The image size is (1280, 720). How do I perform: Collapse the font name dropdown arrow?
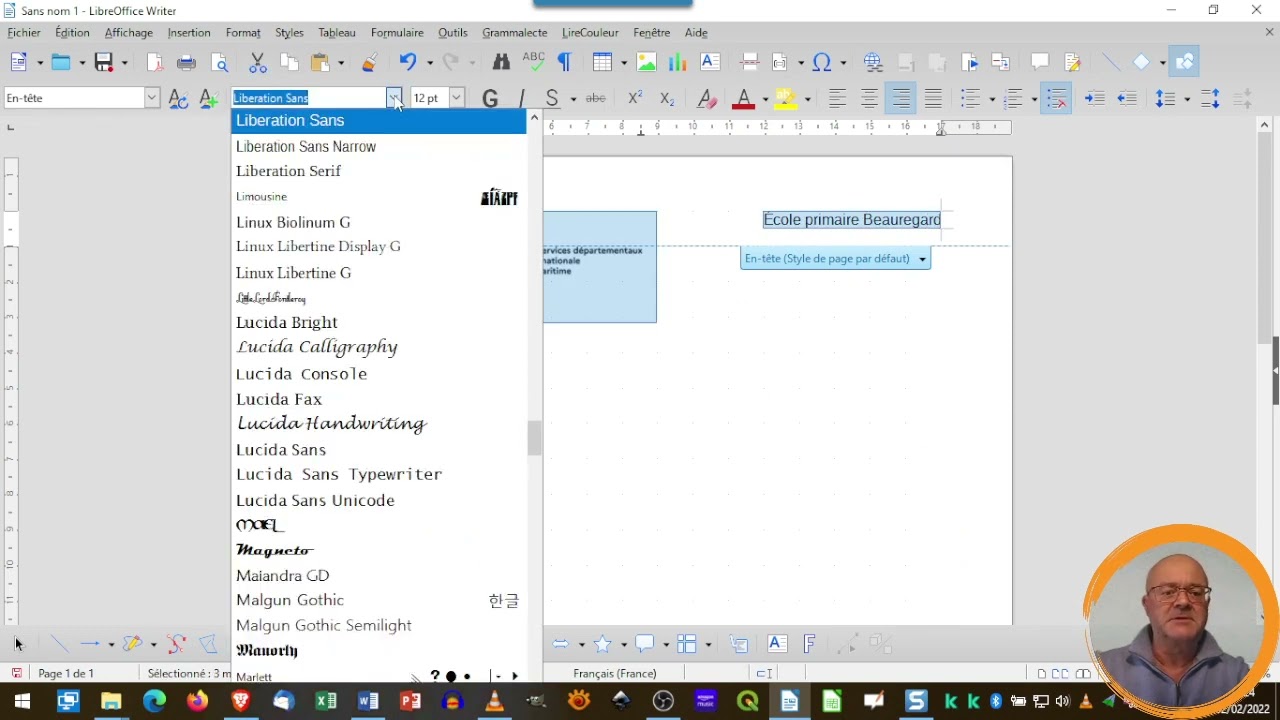point(394,98)
